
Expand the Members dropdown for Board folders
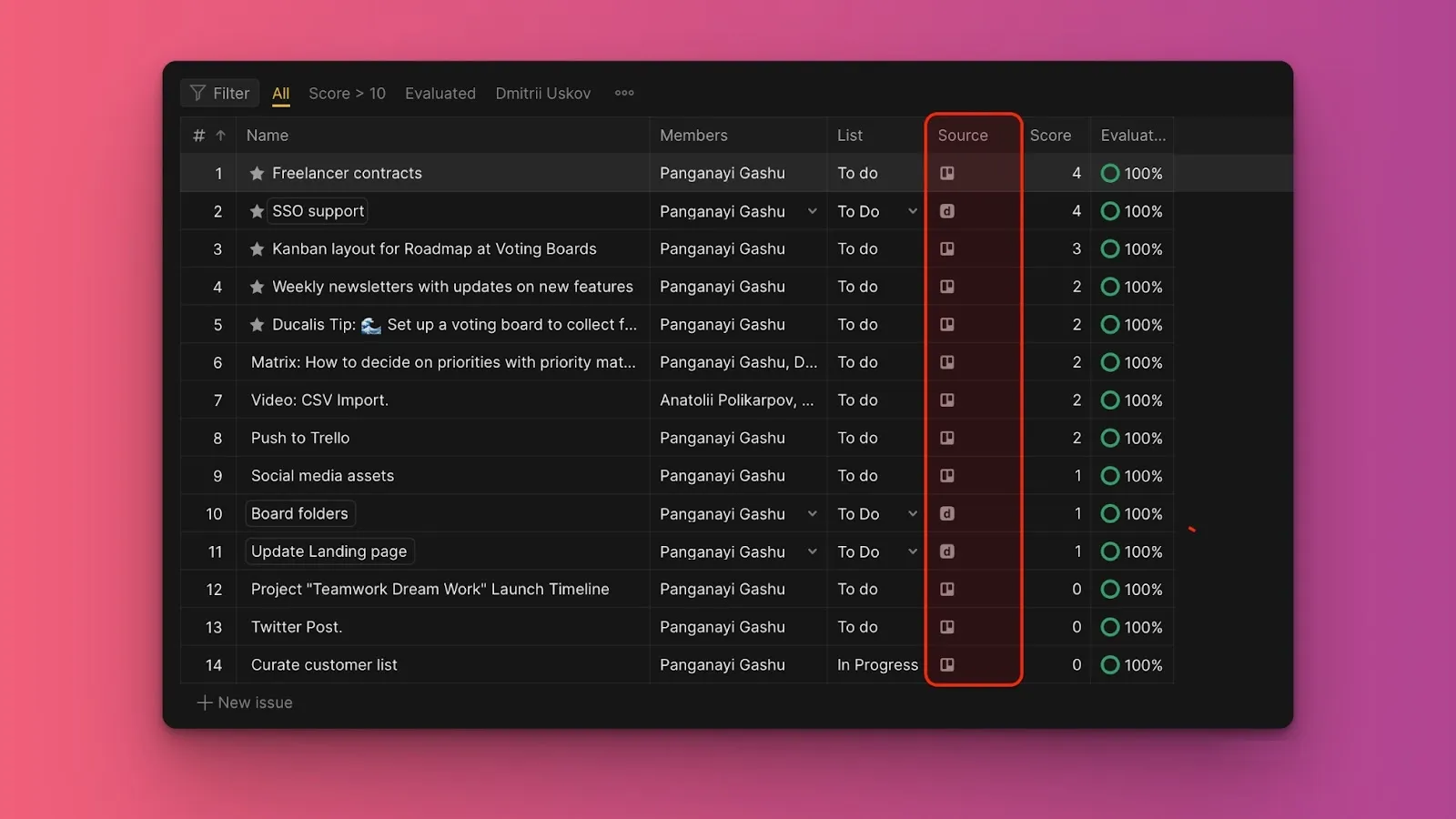[813, 513]
